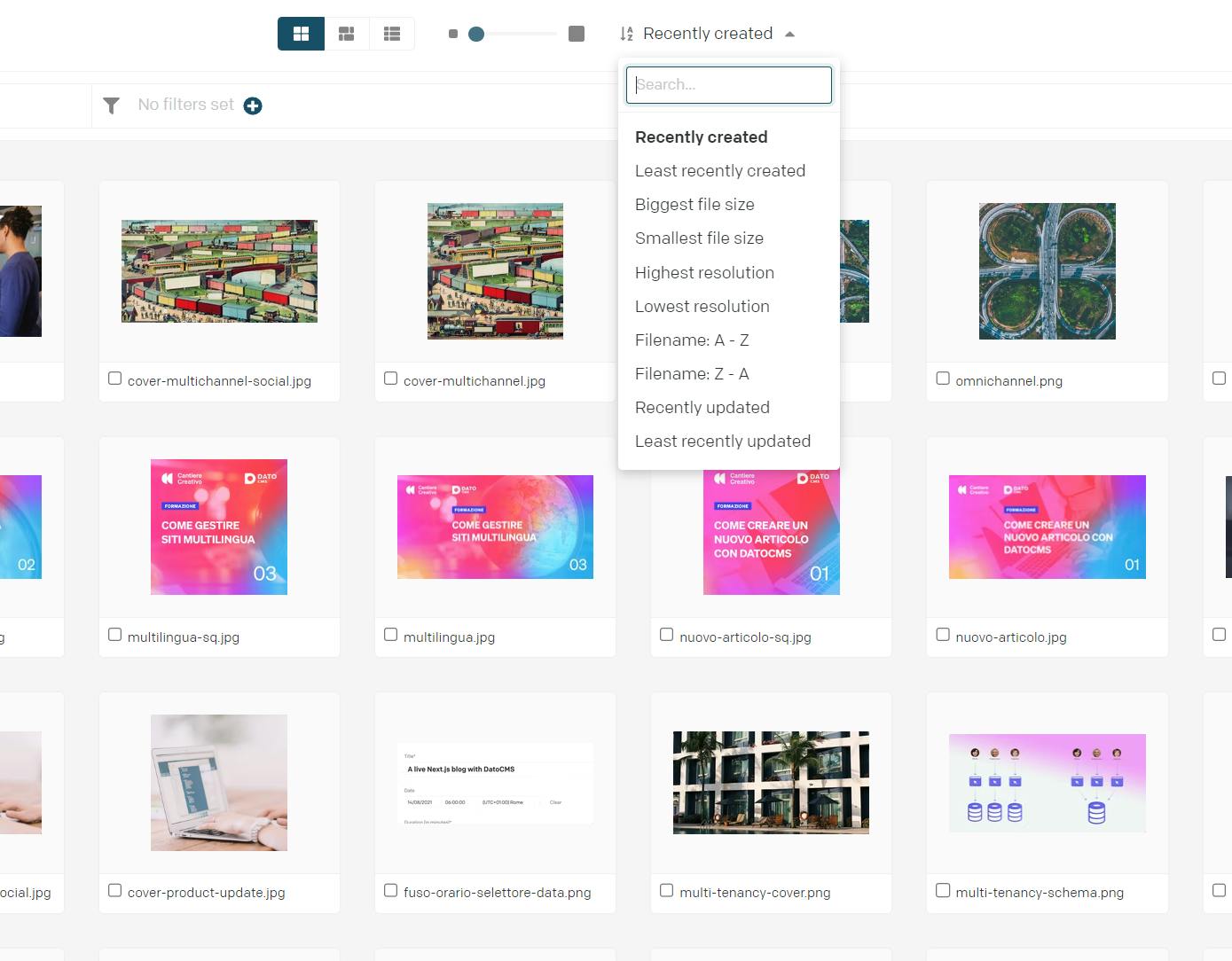This screenshot has height=961, width=1232.
Task: Click the funnel filter icon
Action: [x=111, y=105]
